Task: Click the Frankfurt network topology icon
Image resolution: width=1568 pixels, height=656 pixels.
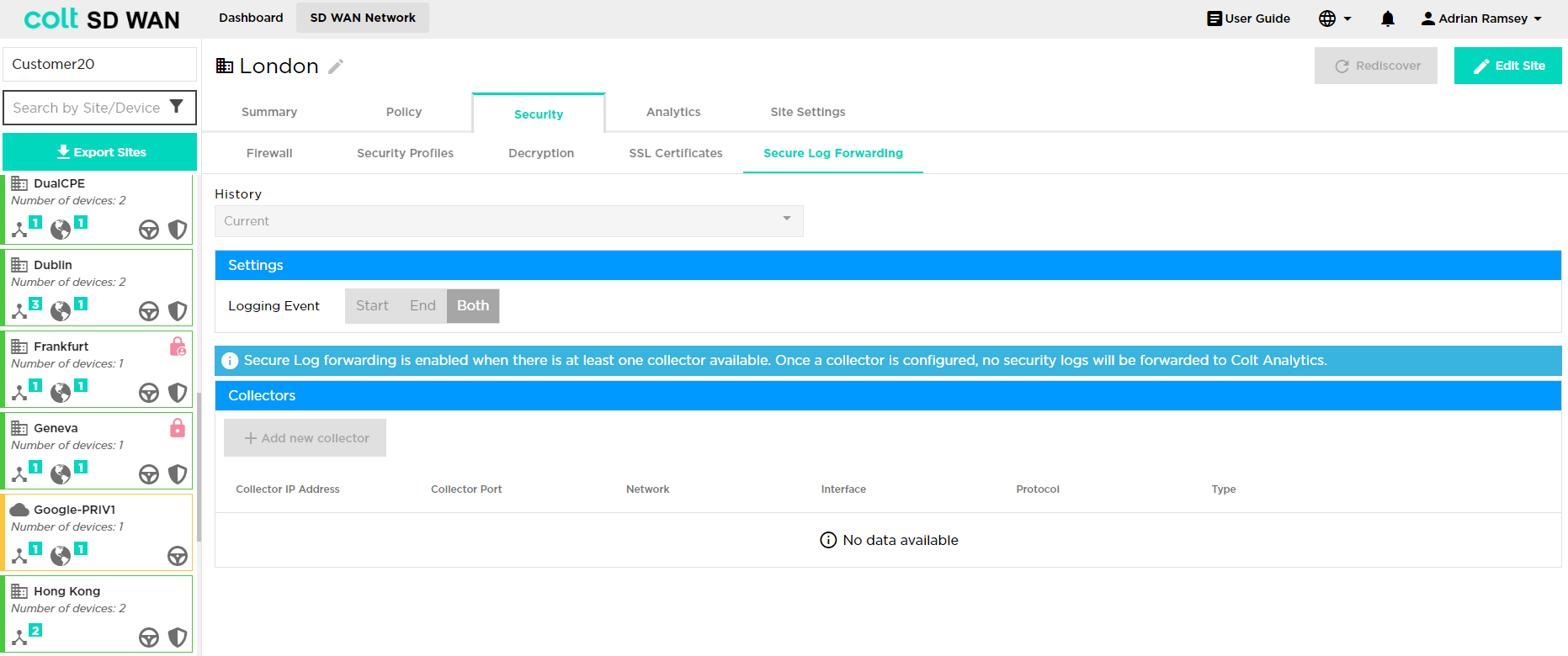Action: pyautogui.click(x=19, y=392)
